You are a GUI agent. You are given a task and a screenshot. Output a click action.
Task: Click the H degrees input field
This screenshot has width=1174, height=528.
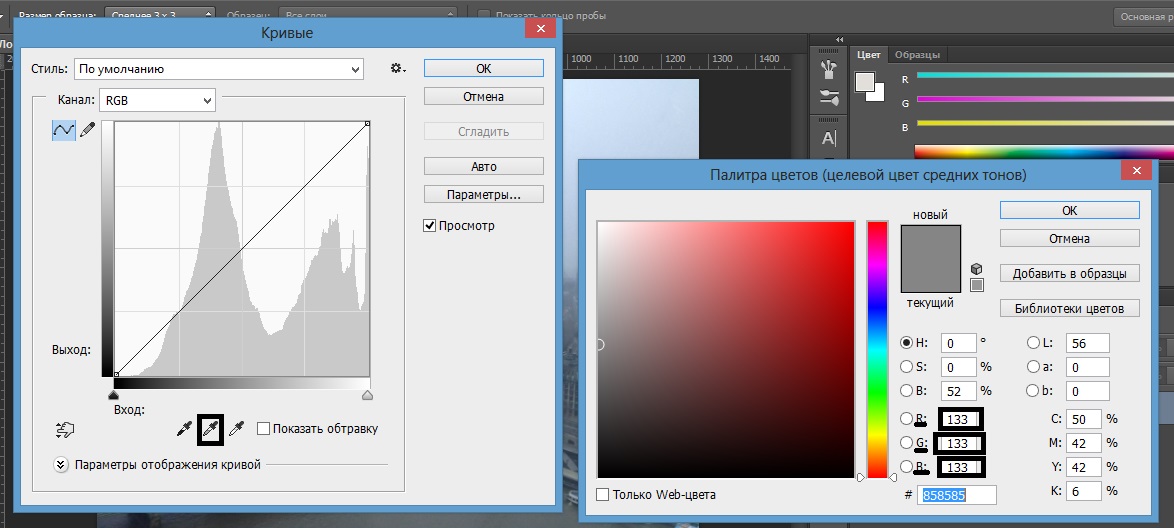tap(958, 343)
